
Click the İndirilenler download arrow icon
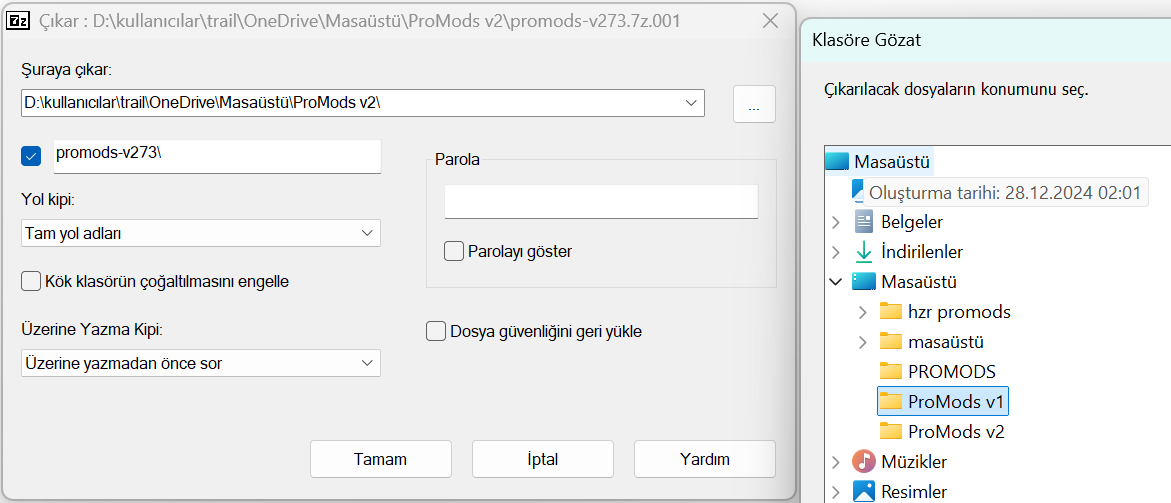tap(864, 252)
